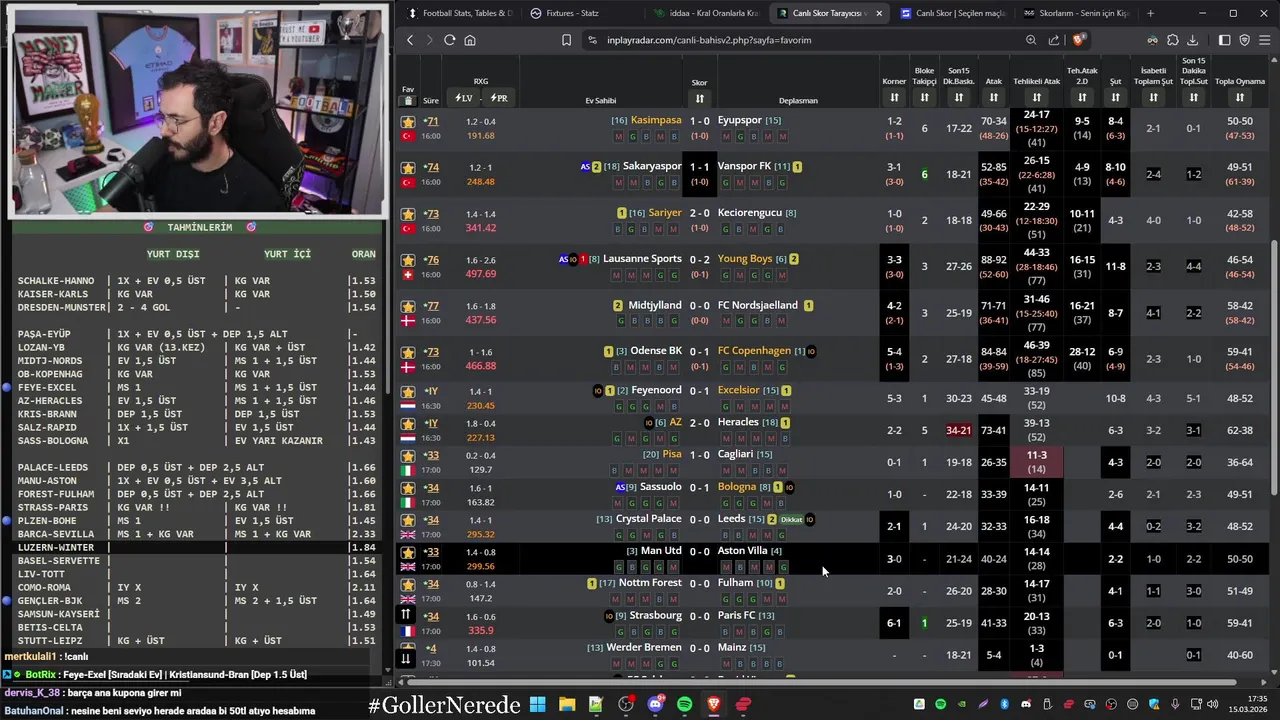Toggle favorite star for Odense BK match
This screenshot has width=1280, height=720.
point(408,352)
